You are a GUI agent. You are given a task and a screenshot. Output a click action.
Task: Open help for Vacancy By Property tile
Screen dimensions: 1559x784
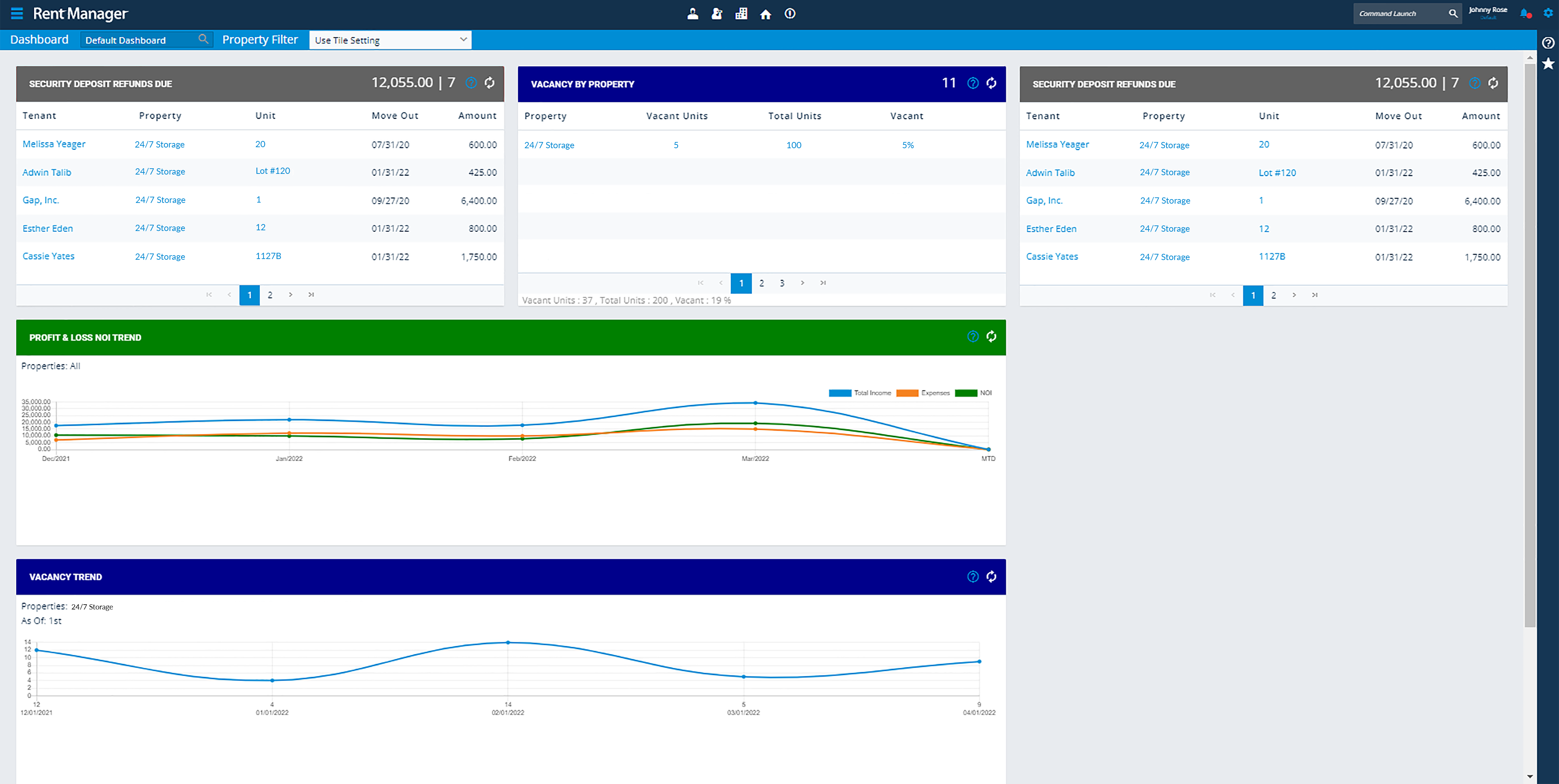(972, 83)
